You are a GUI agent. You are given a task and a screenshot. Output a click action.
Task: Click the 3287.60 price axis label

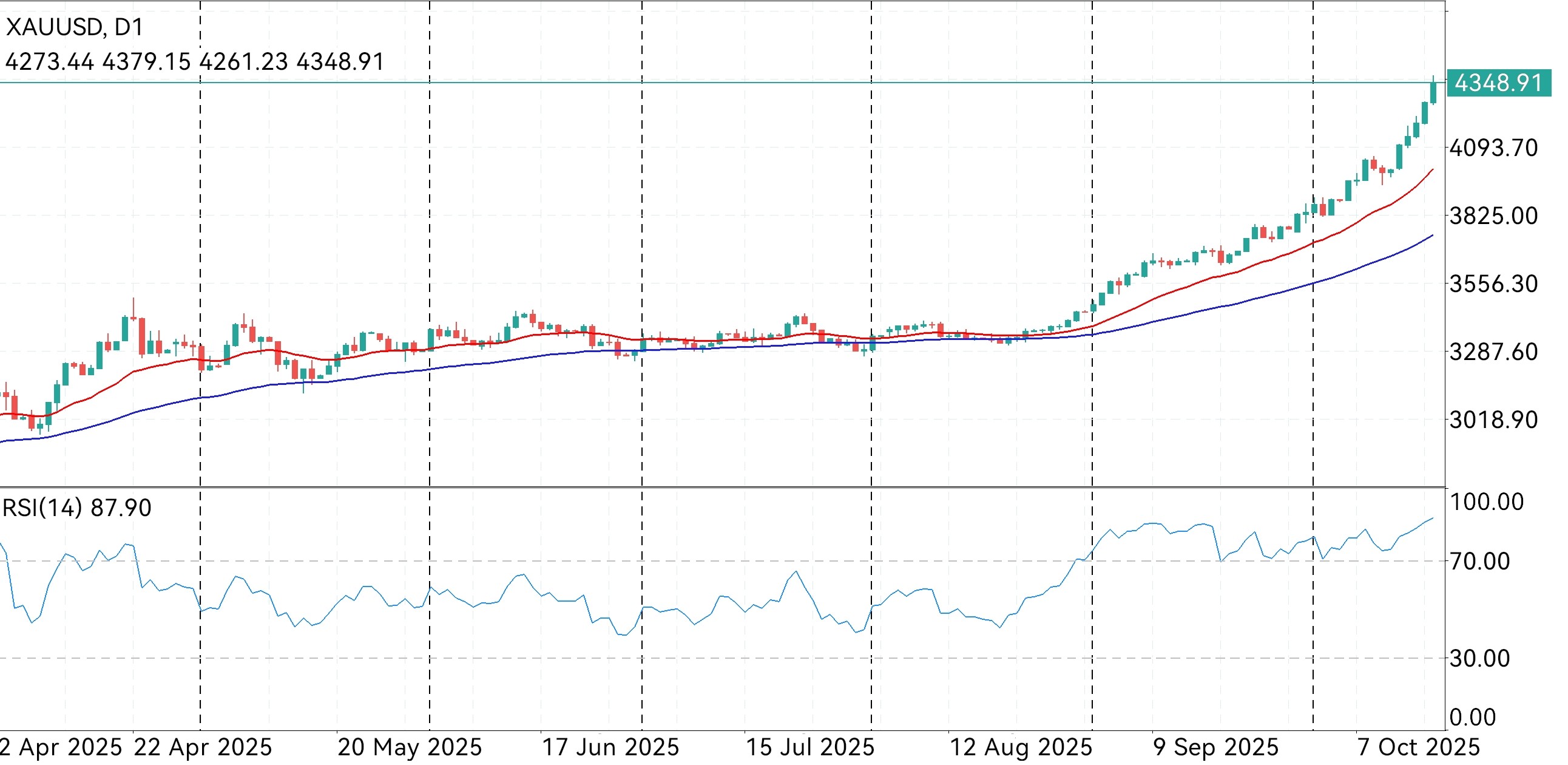pos(1493,352)
